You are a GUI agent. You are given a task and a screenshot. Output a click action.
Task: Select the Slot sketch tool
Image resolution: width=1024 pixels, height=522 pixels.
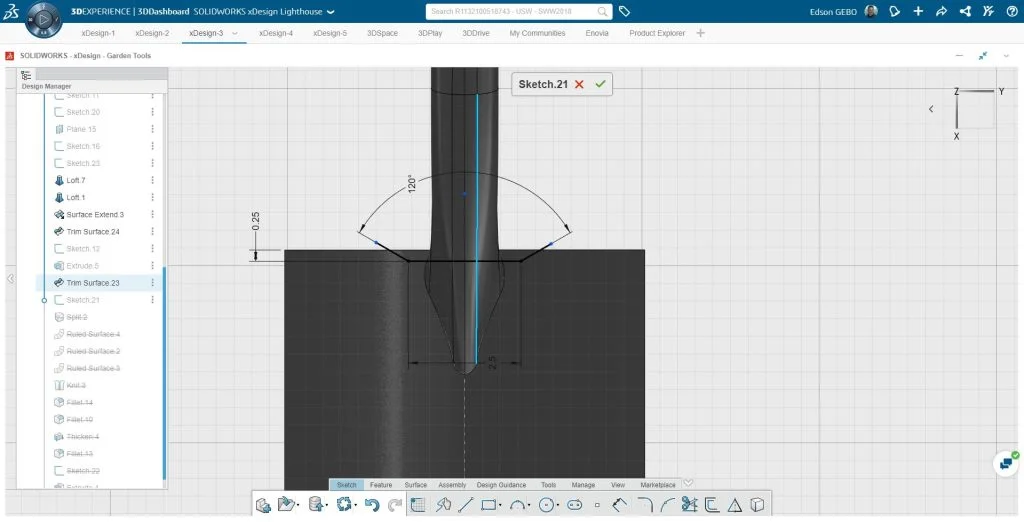coord(574,505)
